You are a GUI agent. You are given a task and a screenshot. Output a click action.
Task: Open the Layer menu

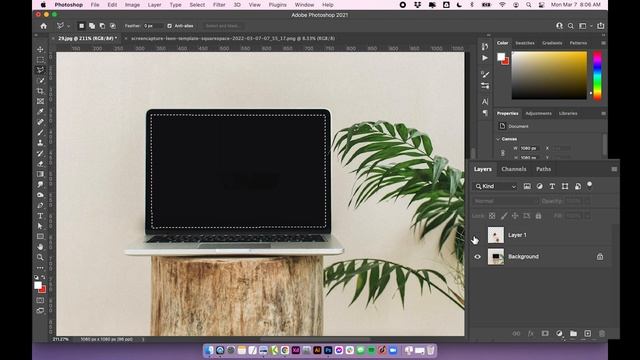(x=154, y=5)
